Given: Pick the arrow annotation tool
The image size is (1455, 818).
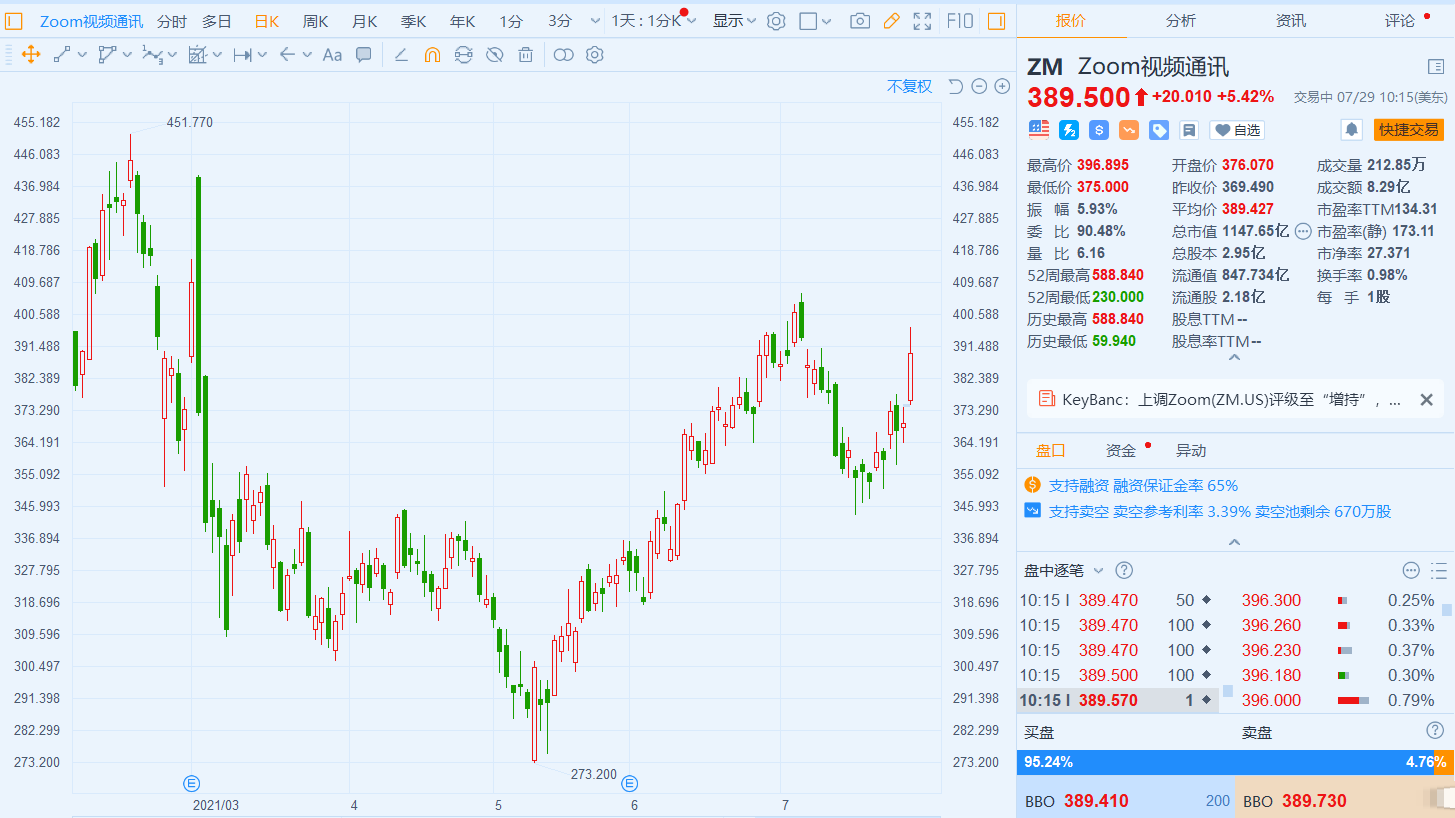Looking at the screenshot, I should coord(287,55).
